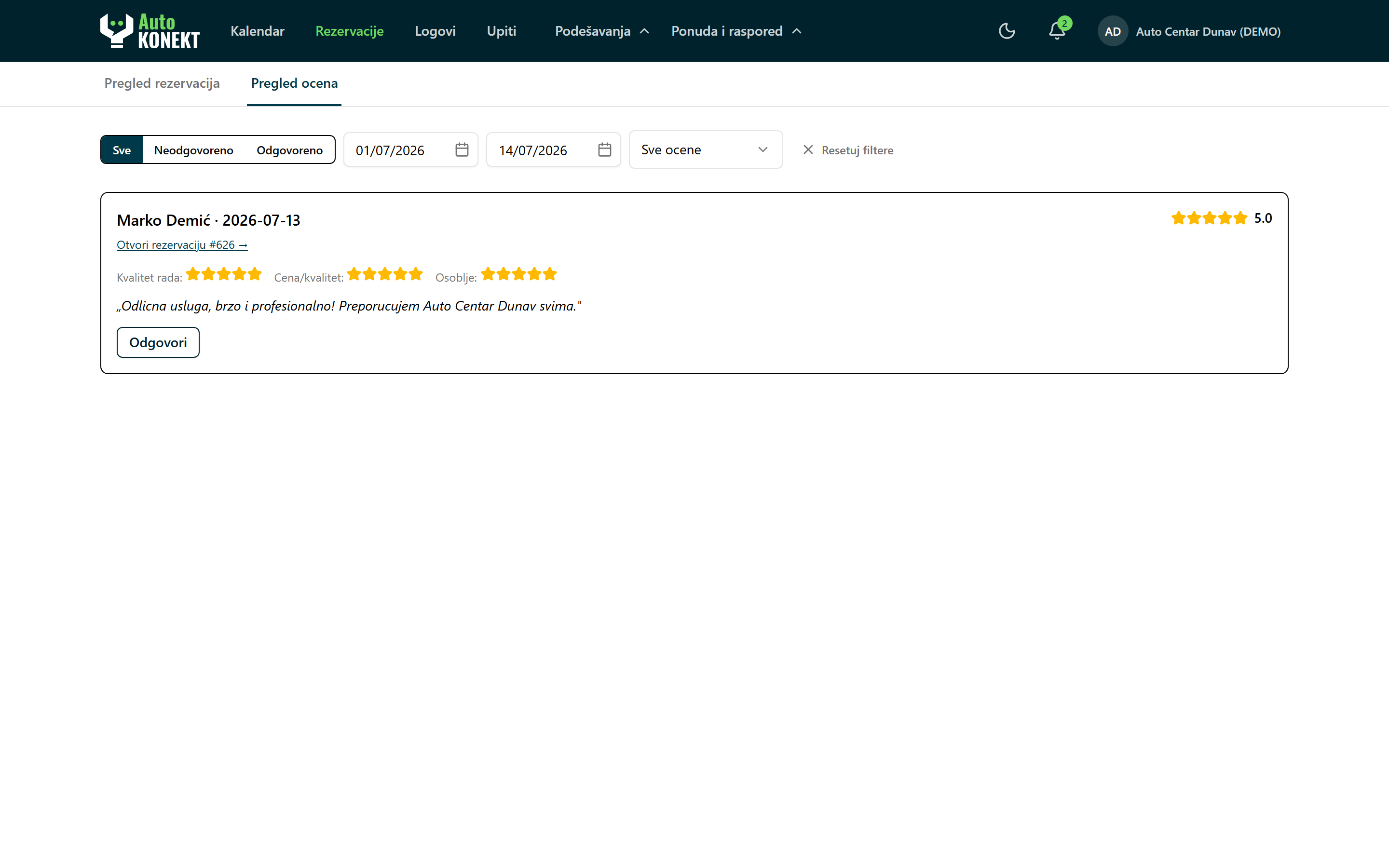Open the Upiti page

coord(502,31)
